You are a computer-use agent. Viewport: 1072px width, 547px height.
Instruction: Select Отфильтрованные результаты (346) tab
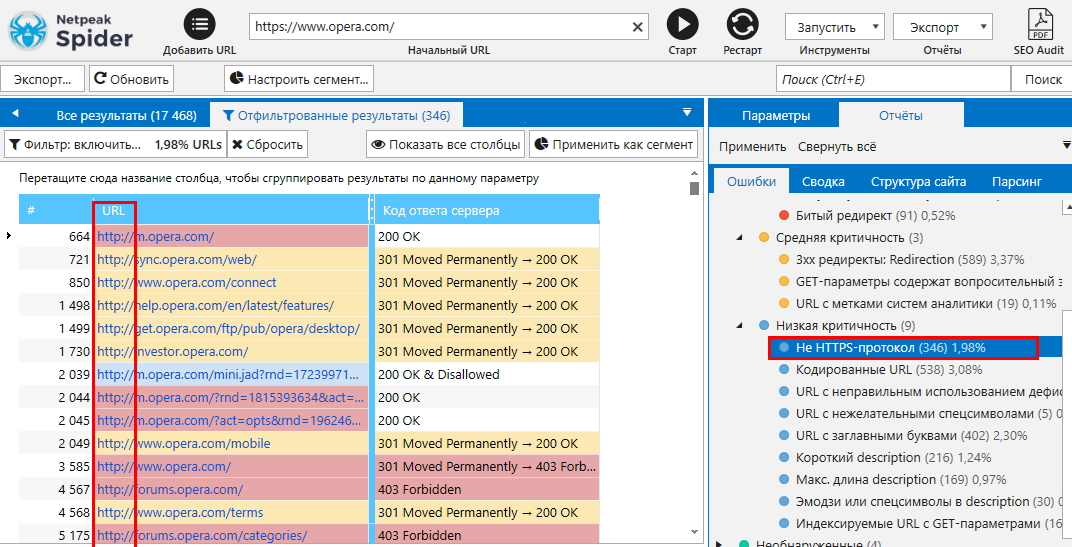tap(336, 116)
